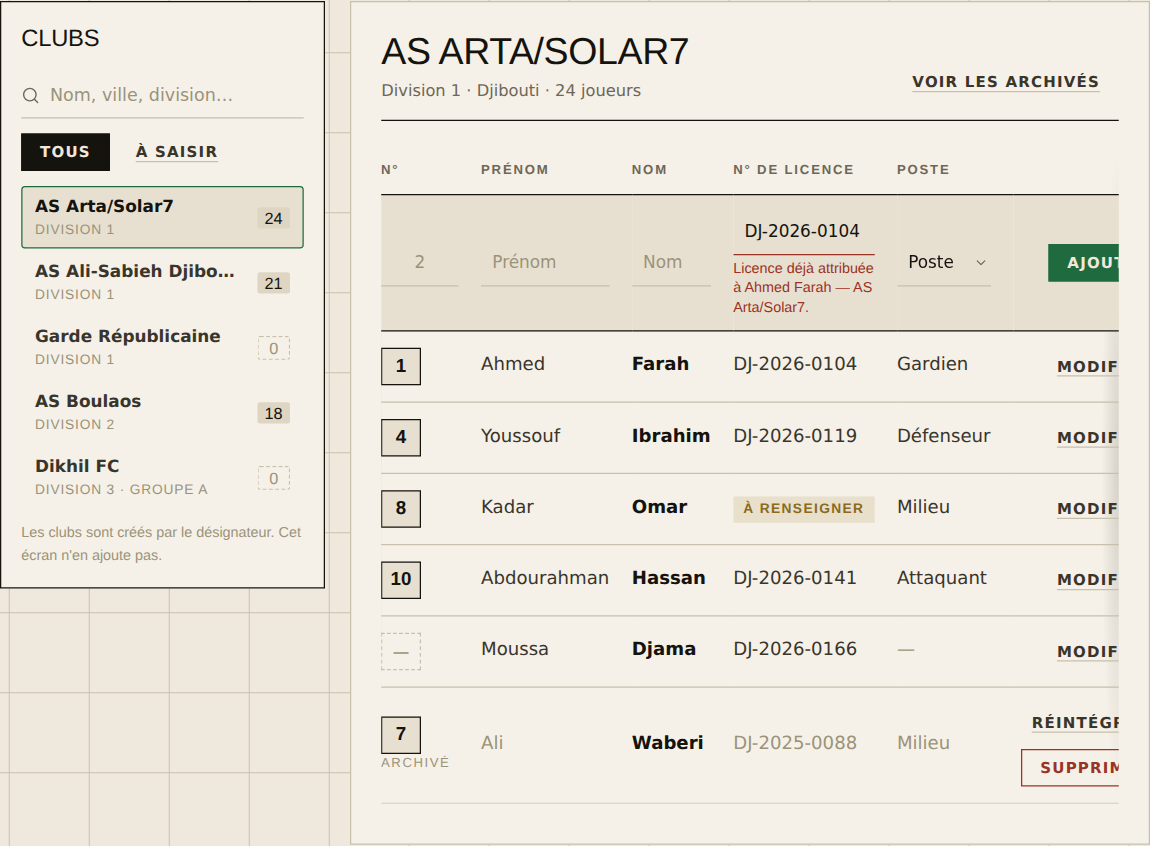
Task: Open the AS Boulaos club
Action: [x=162, y=412]
